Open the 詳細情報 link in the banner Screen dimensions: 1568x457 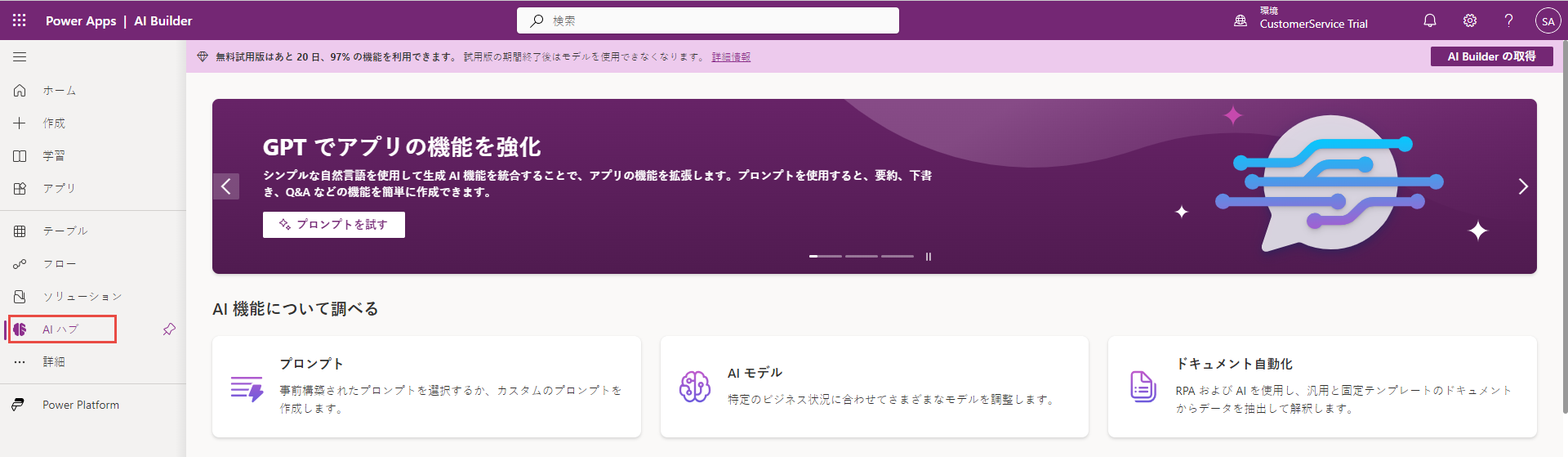point(731,57)
